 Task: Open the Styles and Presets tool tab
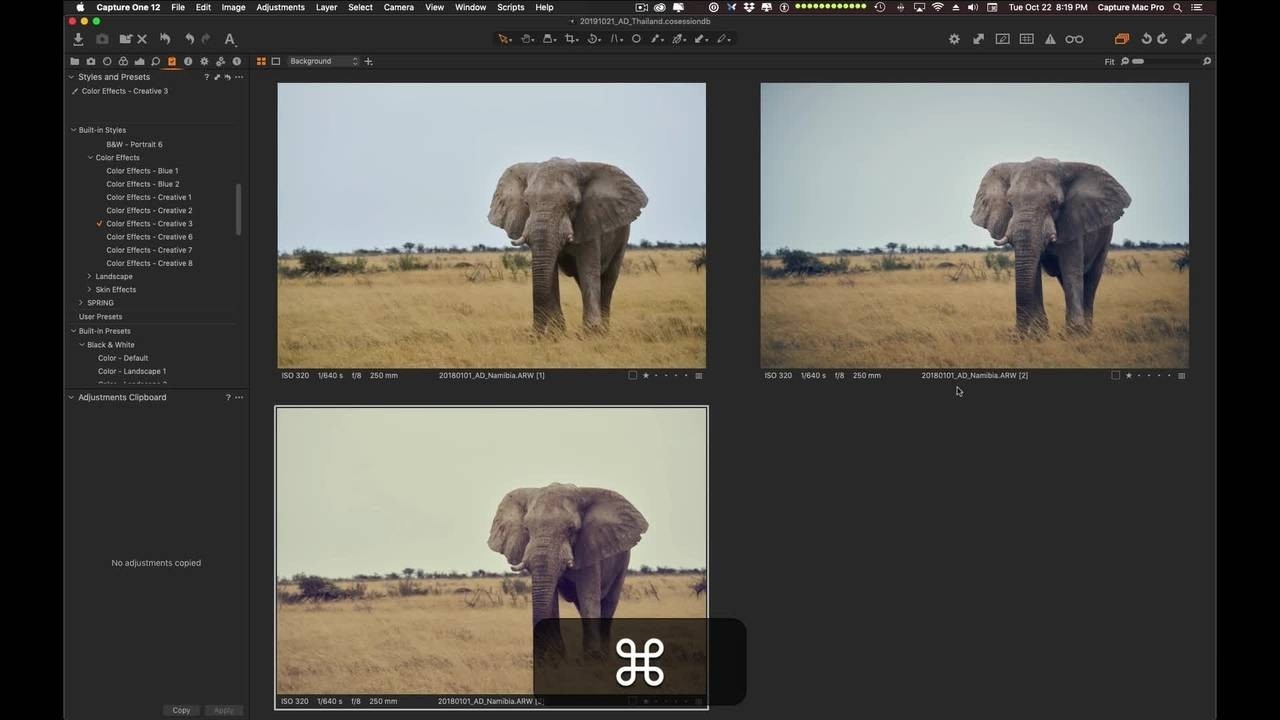(172, 61)
